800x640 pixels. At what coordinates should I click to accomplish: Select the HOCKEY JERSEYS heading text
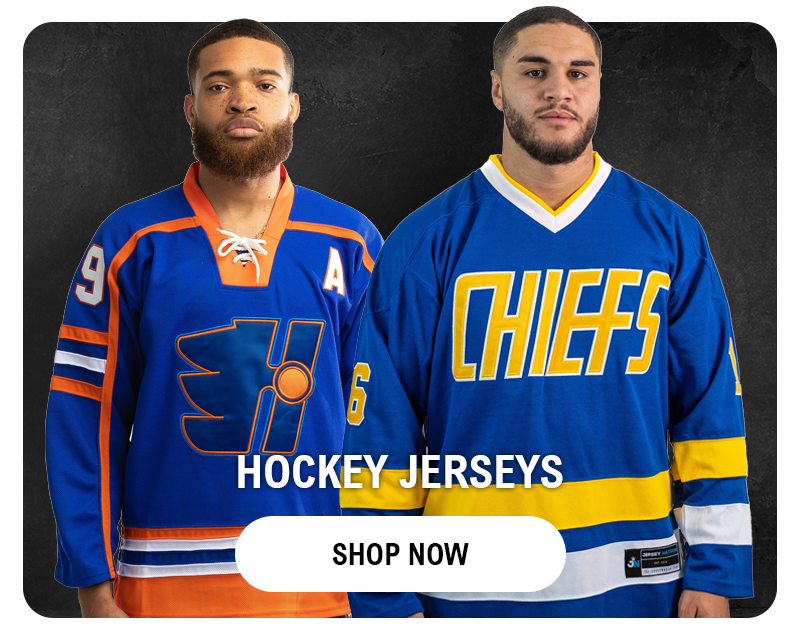click(x=400, y=472)
